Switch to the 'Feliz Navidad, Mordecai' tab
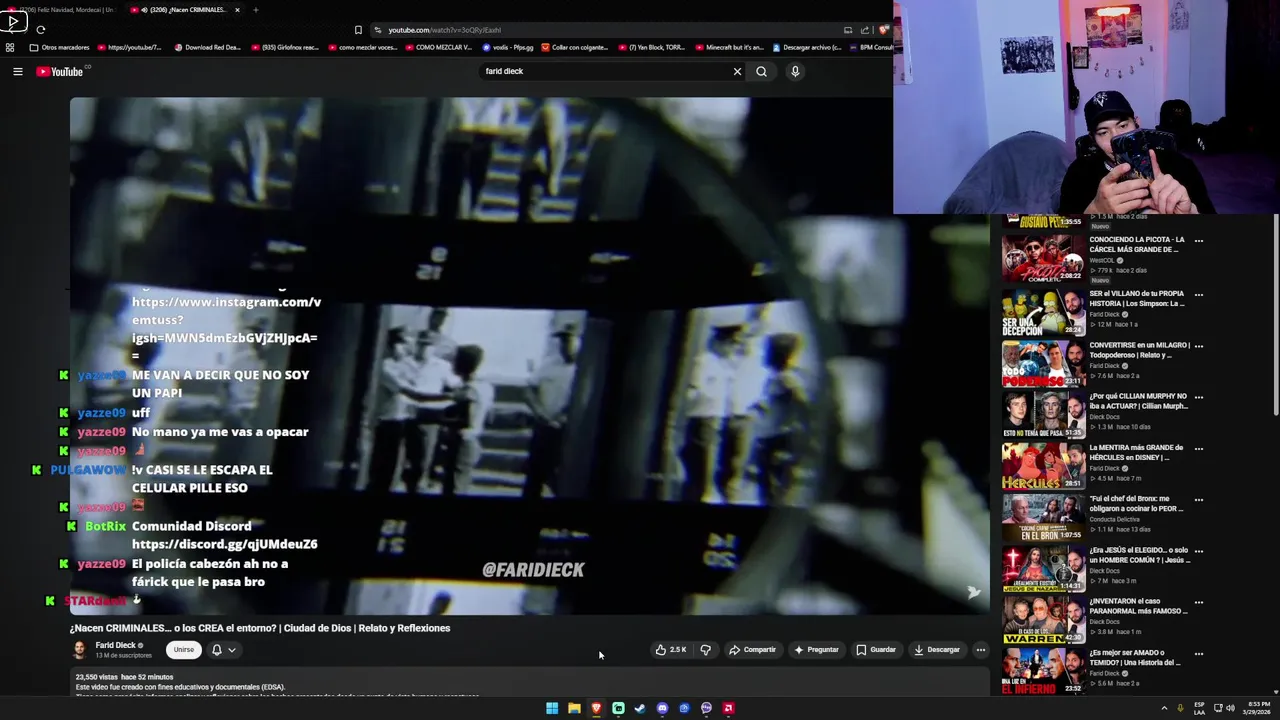Viewport: 1280px width, 720px height. pyautogui.click(x=62, y=10)
